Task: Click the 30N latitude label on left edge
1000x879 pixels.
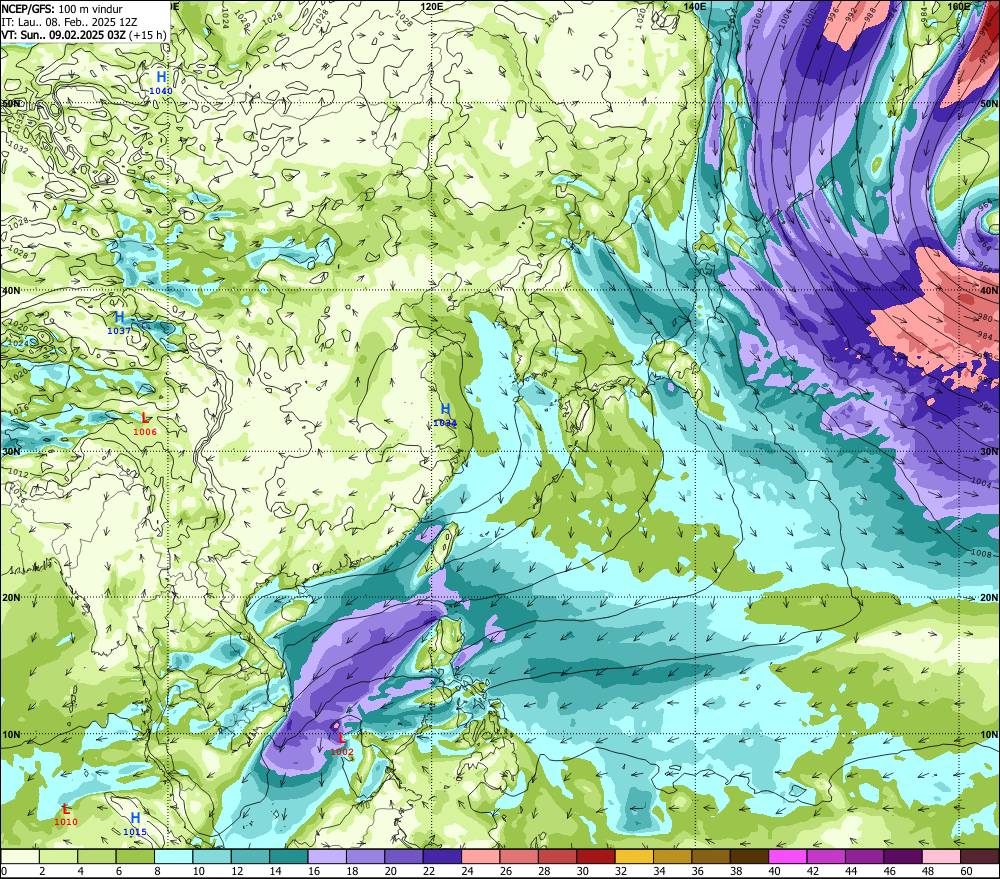Action: tap(11, 452)
